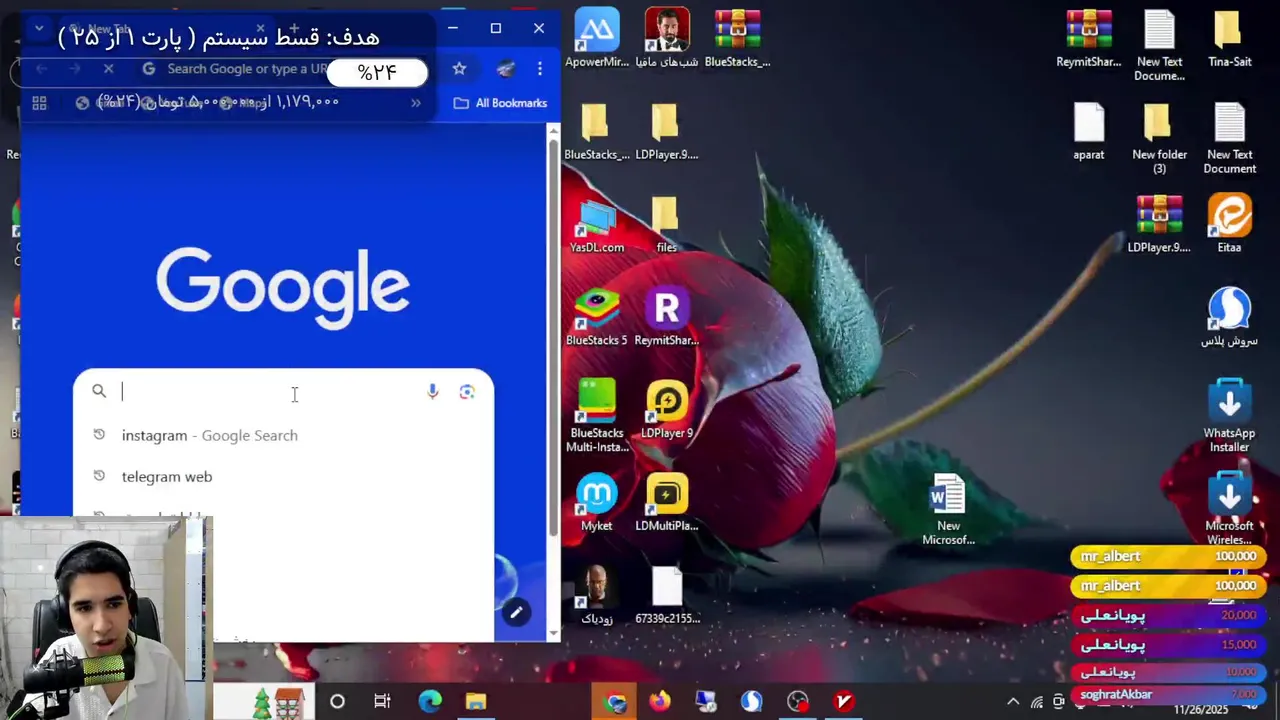
Task: Open the Chrome tab search dropdown
Action: coord(39,29)
